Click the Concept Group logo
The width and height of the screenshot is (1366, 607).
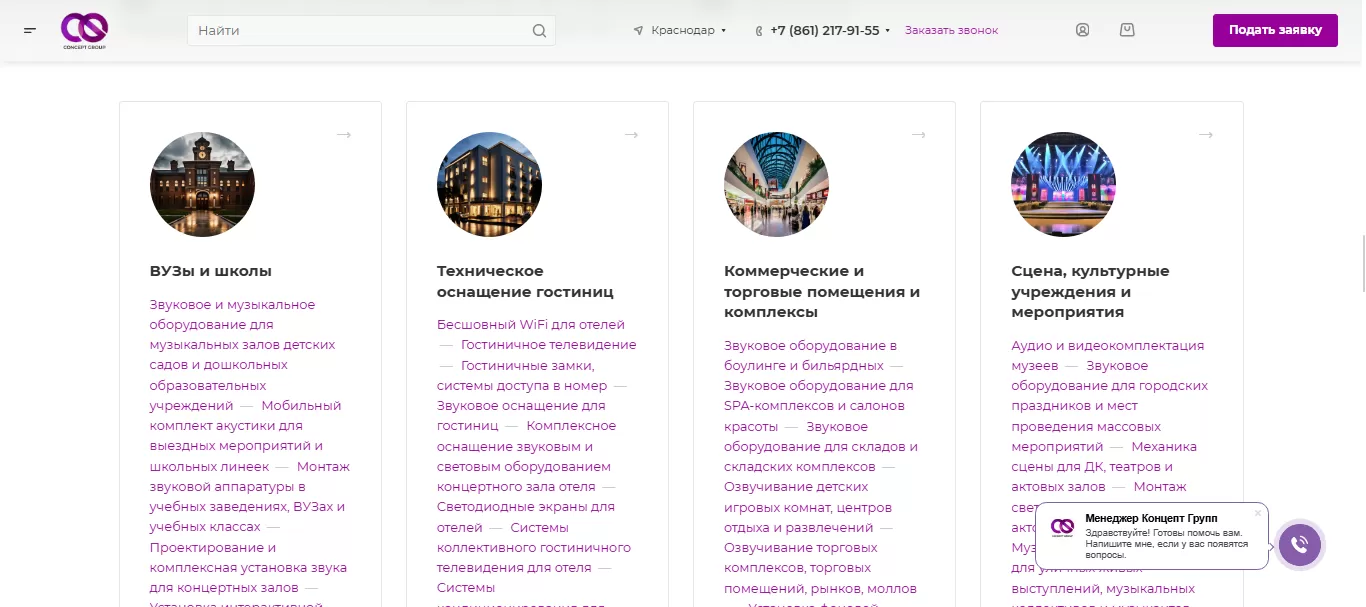point(83,30)
